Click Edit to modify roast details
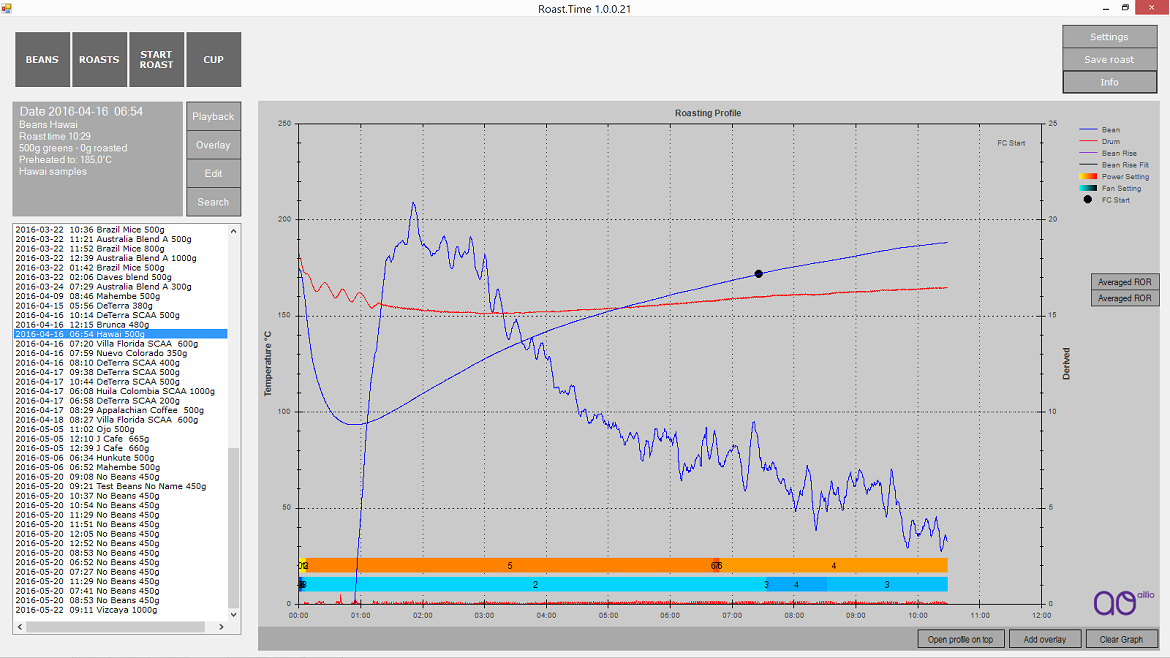The image size is (1170, 658). tap(213, 174)
